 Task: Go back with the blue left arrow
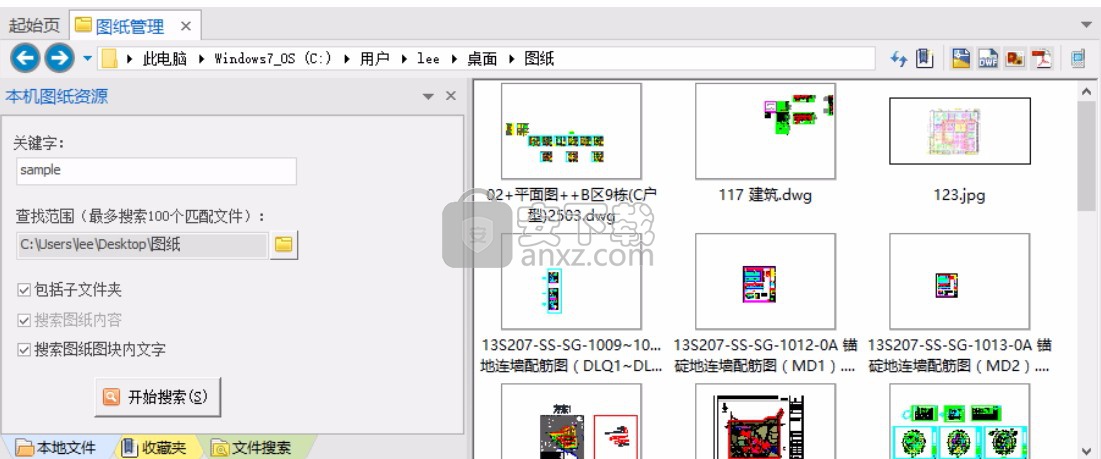pos(25,58)
